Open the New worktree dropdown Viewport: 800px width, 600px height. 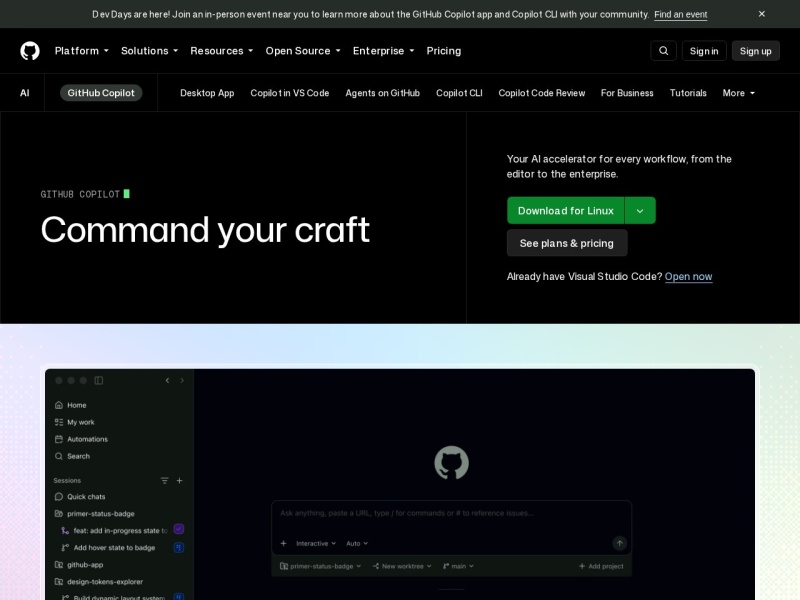[x=402, y=566]
